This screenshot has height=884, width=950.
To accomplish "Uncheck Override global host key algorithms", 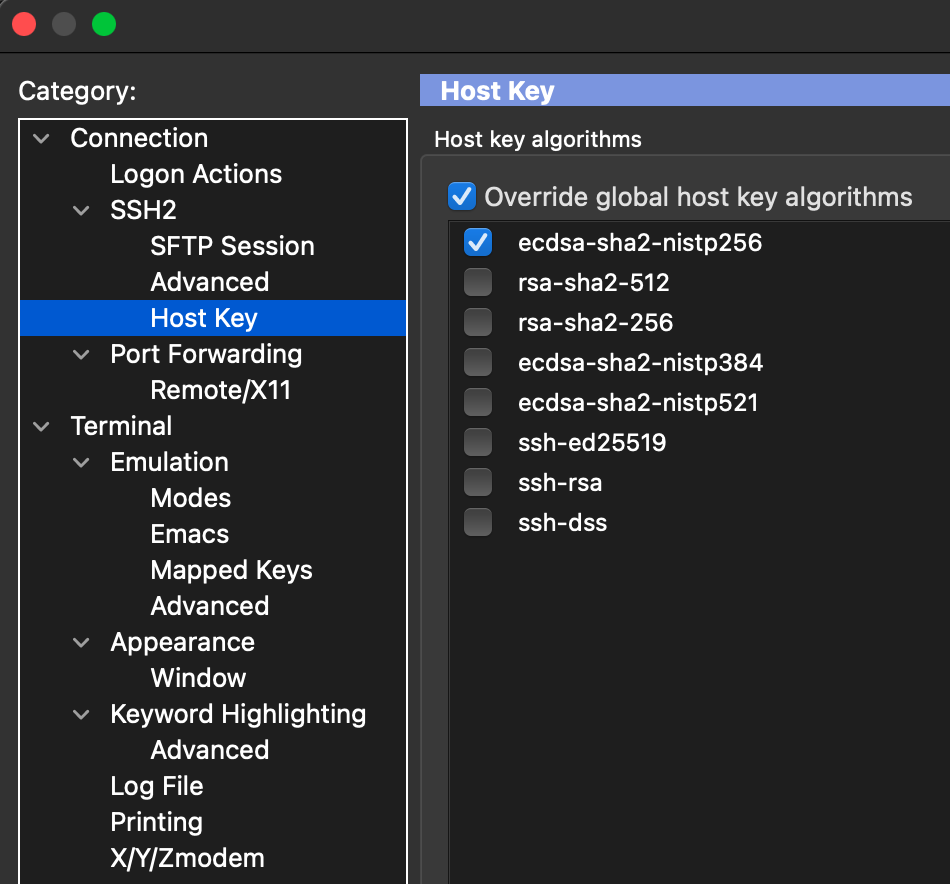I will 461,196.
